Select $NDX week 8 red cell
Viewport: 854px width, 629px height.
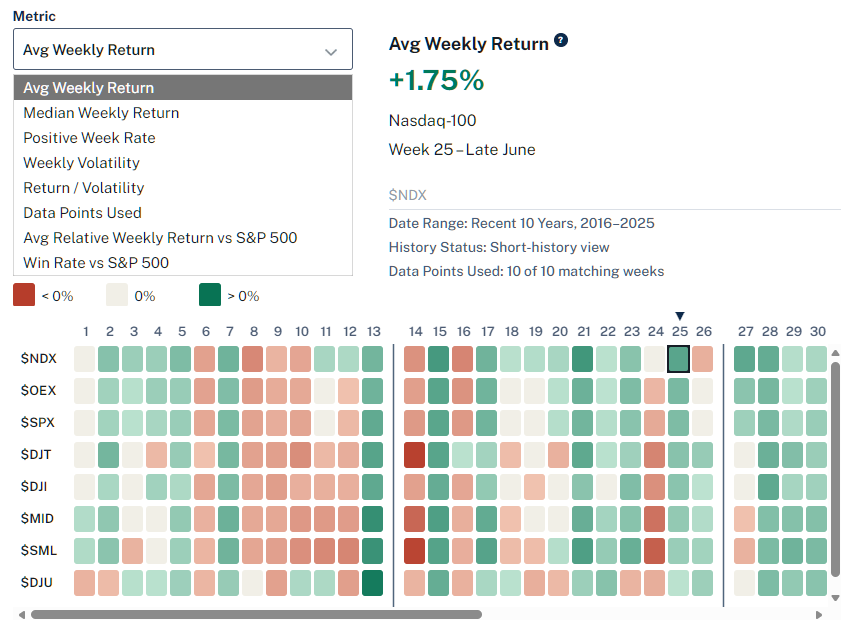point(253,359)
